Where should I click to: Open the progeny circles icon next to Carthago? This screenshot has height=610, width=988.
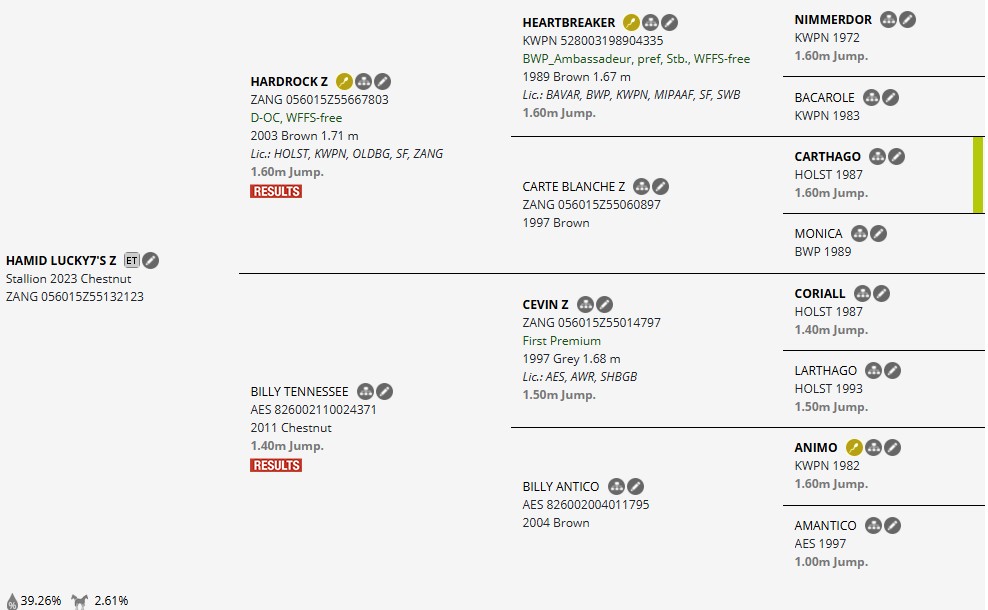(878, 156)
